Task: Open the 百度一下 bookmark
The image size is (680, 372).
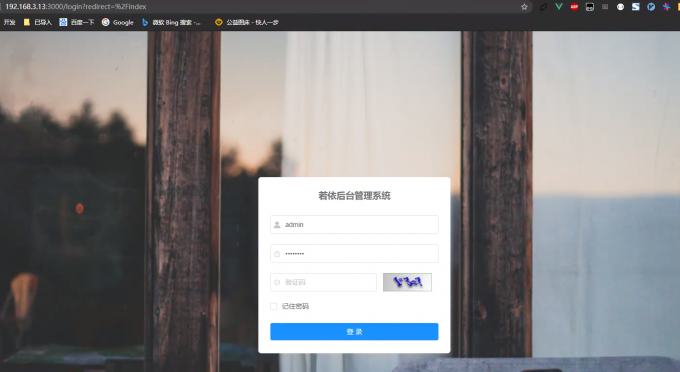Action: [x=77, y=22]
